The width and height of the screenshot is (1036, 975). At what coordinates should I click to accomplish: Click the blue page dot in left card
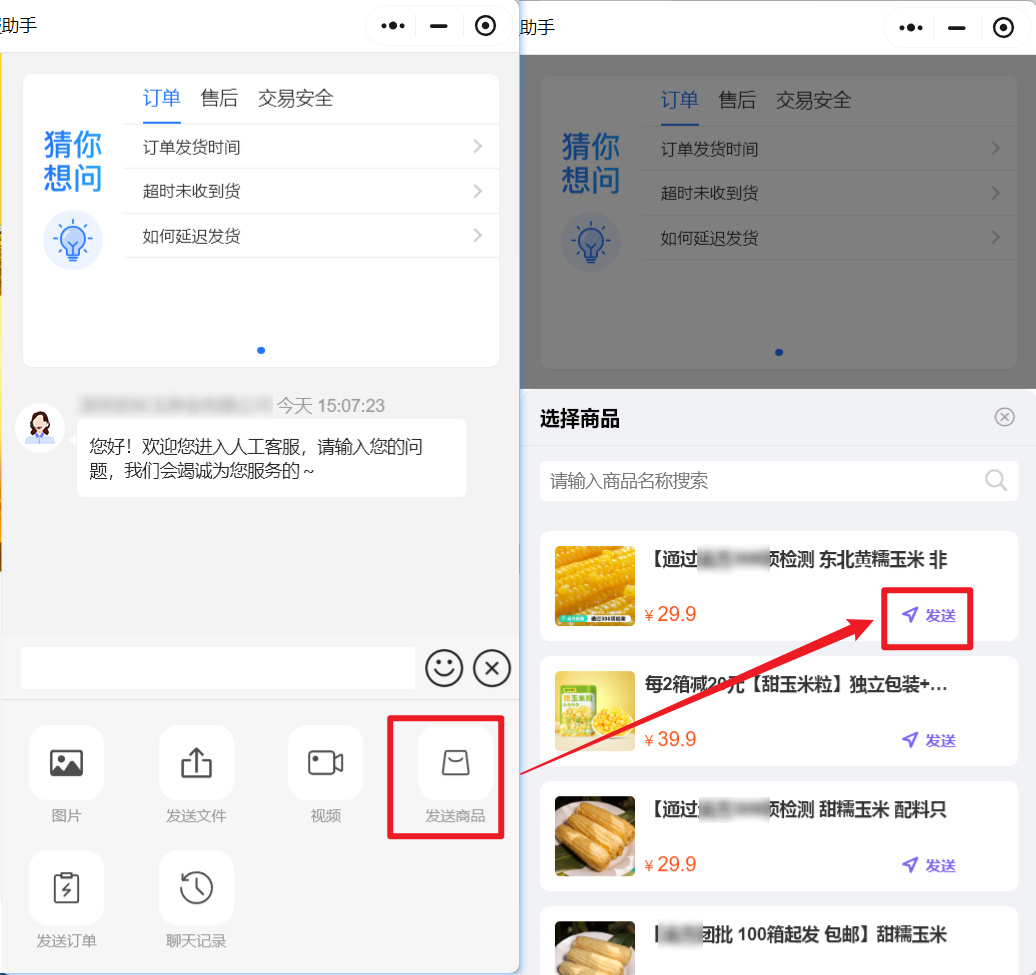coord(261,350)
